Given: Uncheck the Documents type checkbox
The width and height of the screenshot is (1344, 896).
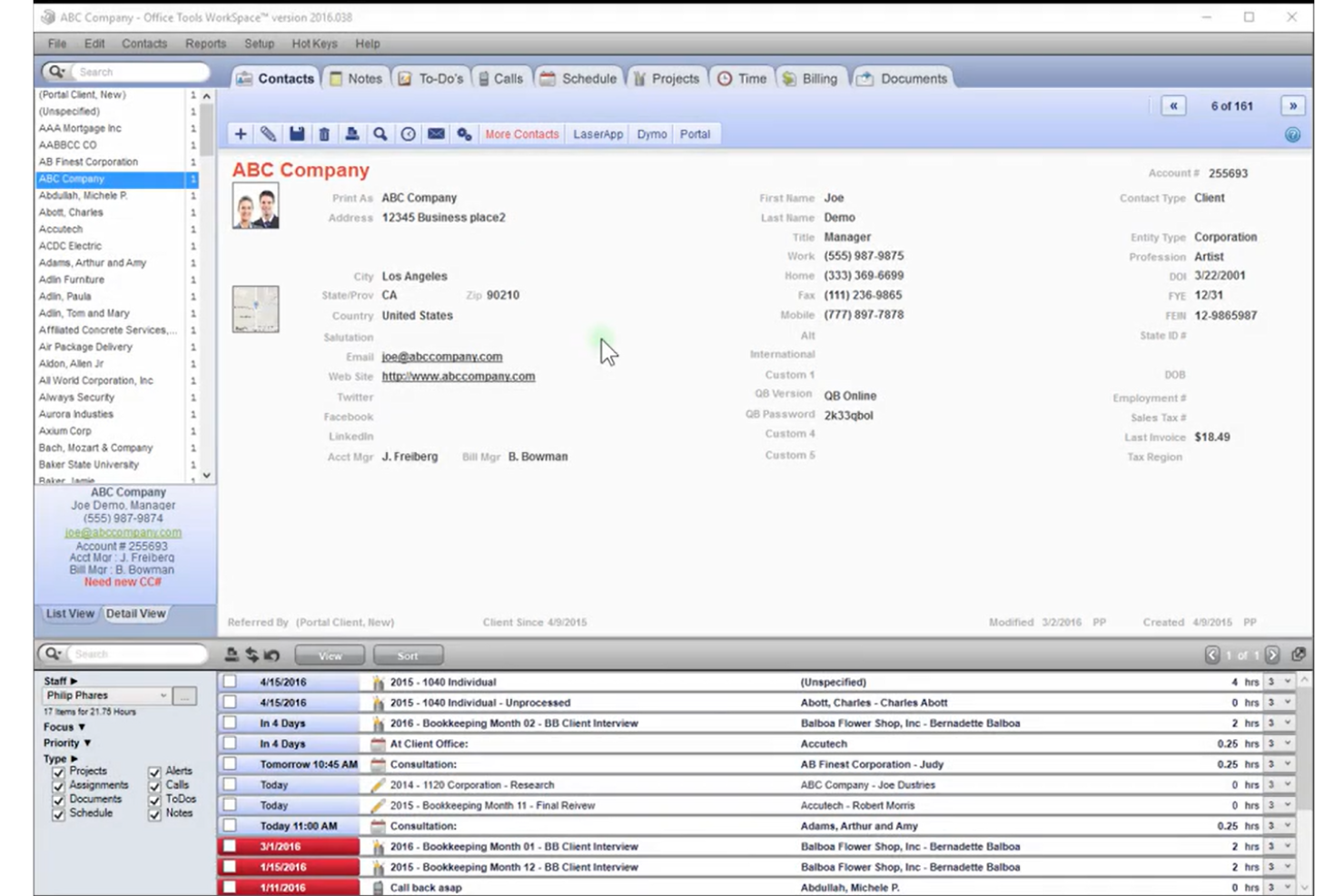Looking at the screenshot, I should pyautogui.click(x=58, y=801).
